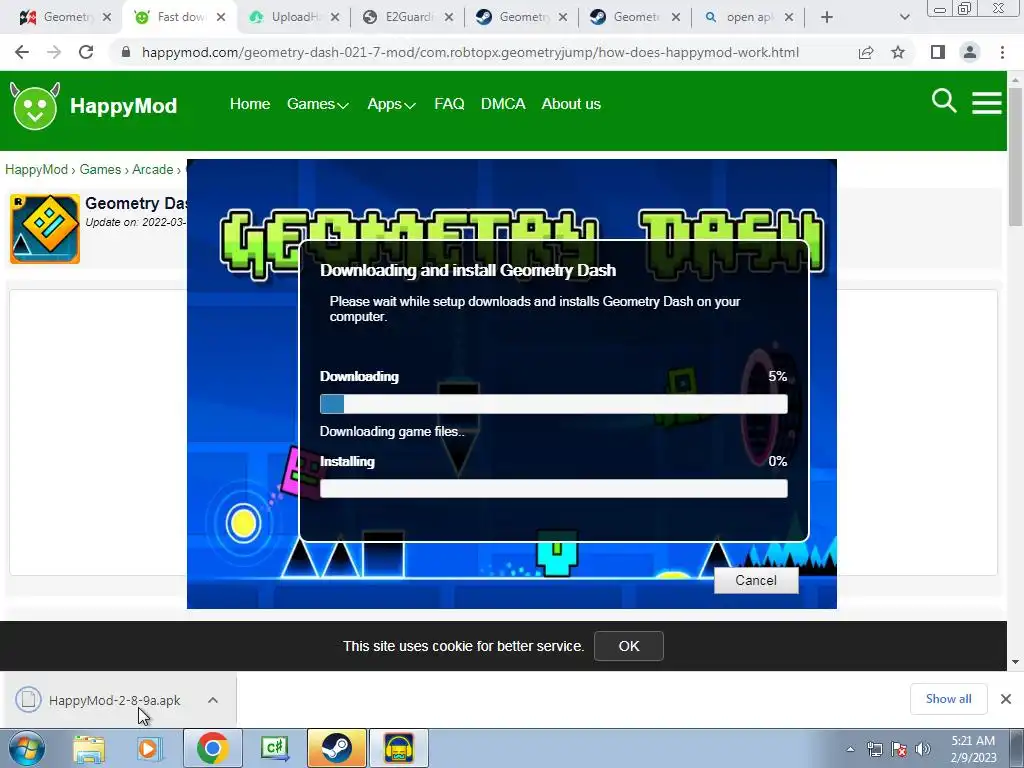Open the site search magnifier icon
The width and height of the screenshot is (1024, 768).
(944, 101)
